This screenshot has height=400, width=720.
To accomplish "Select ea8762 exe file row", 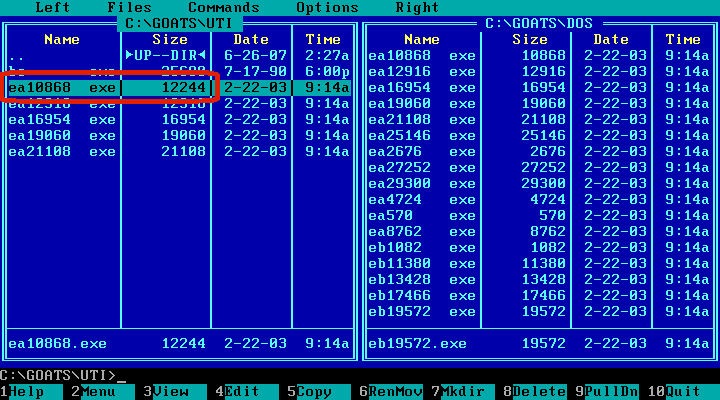I will (x=539, y=231).
